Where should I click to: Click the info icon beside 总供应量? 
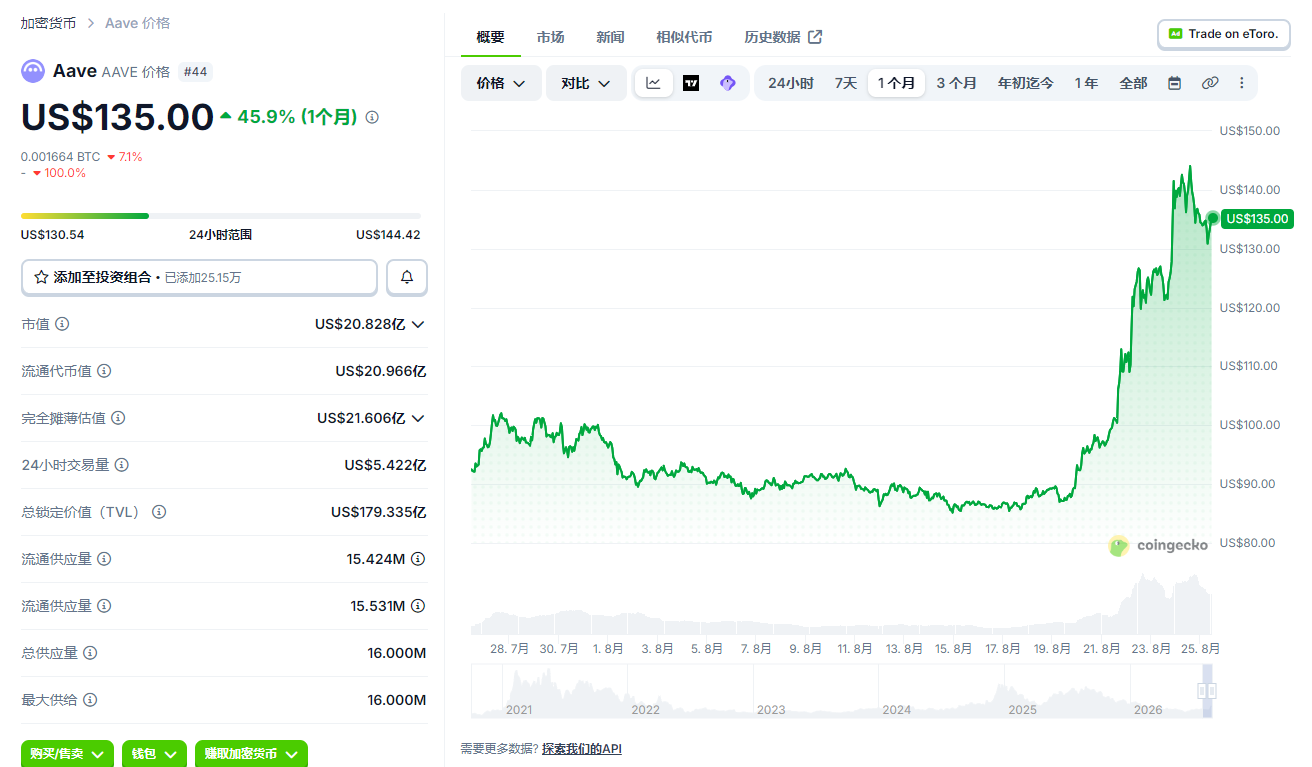pos(90,653)
